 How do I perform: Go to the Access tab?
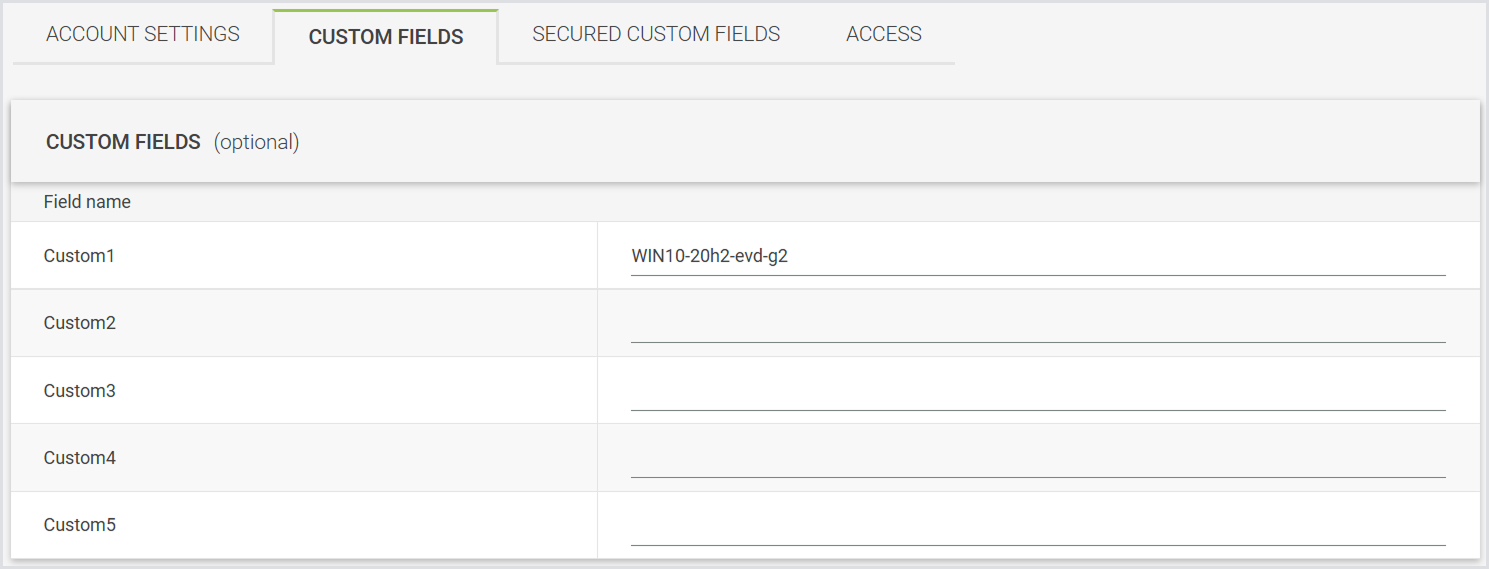point(884,34)
